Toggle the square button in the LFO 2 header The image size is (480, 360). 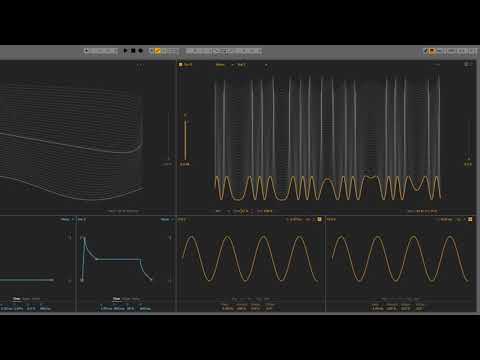(x=470, y=219)
